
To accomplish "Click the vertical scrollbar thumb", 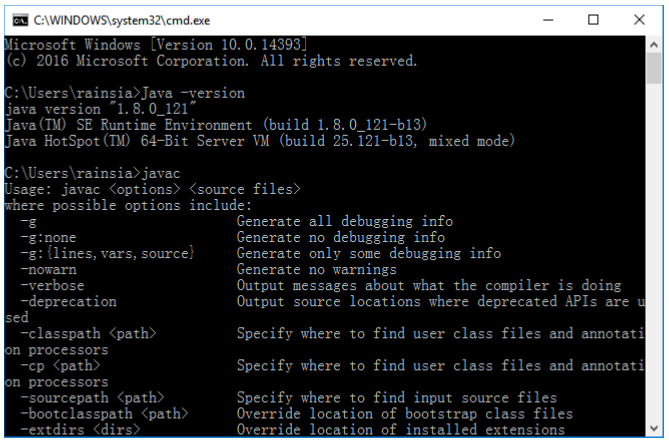I will [654, 70].
